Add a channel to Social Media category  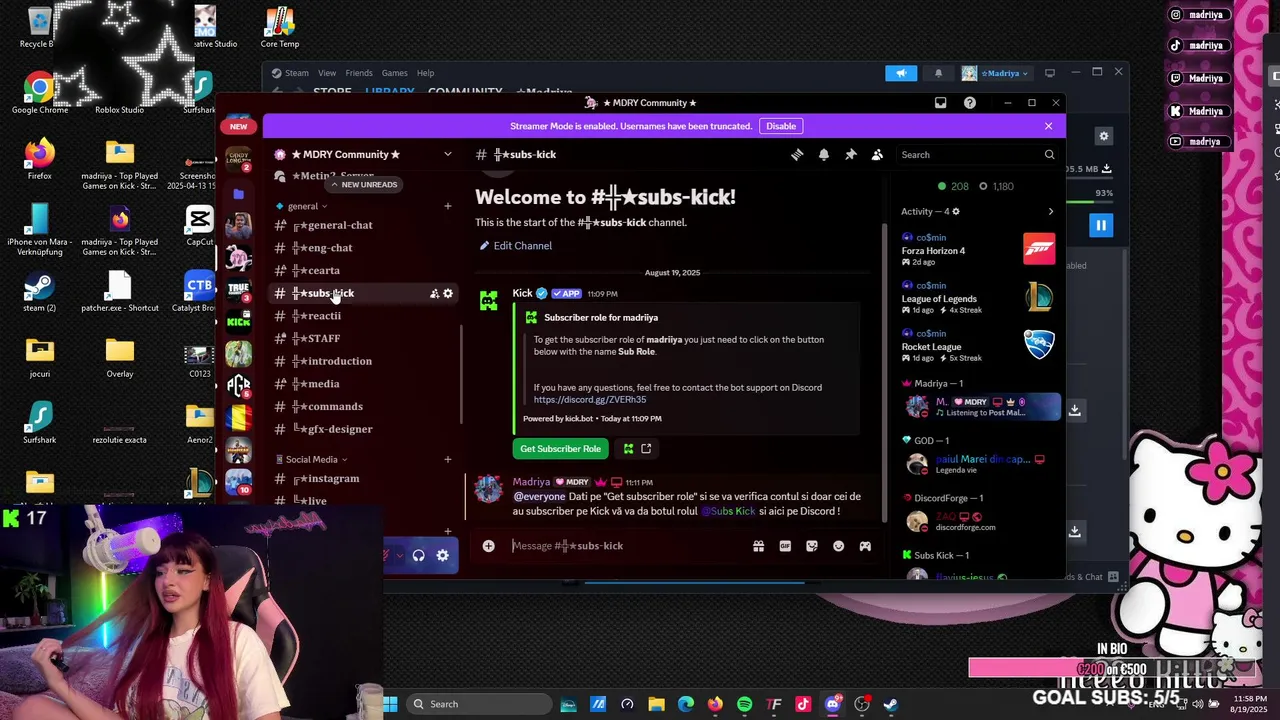(448, 459)
